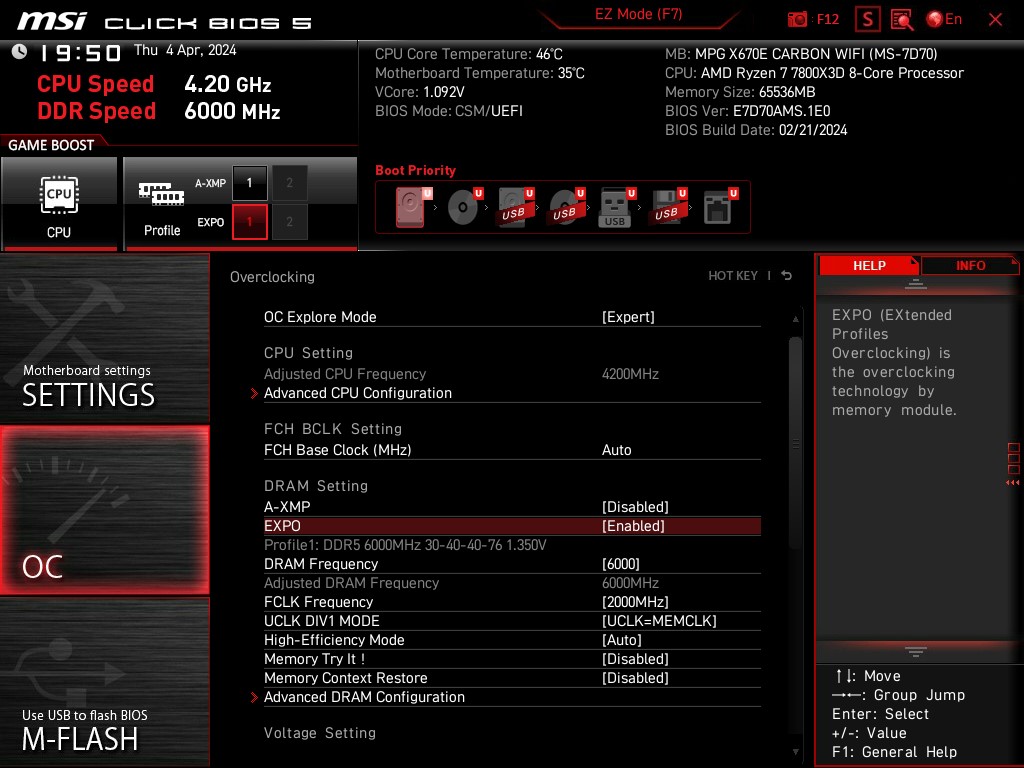Screen dimensions: 1024x768
Task: Select FCH Base Clock (MHz) Auto field
Action: tap(512, 450)
